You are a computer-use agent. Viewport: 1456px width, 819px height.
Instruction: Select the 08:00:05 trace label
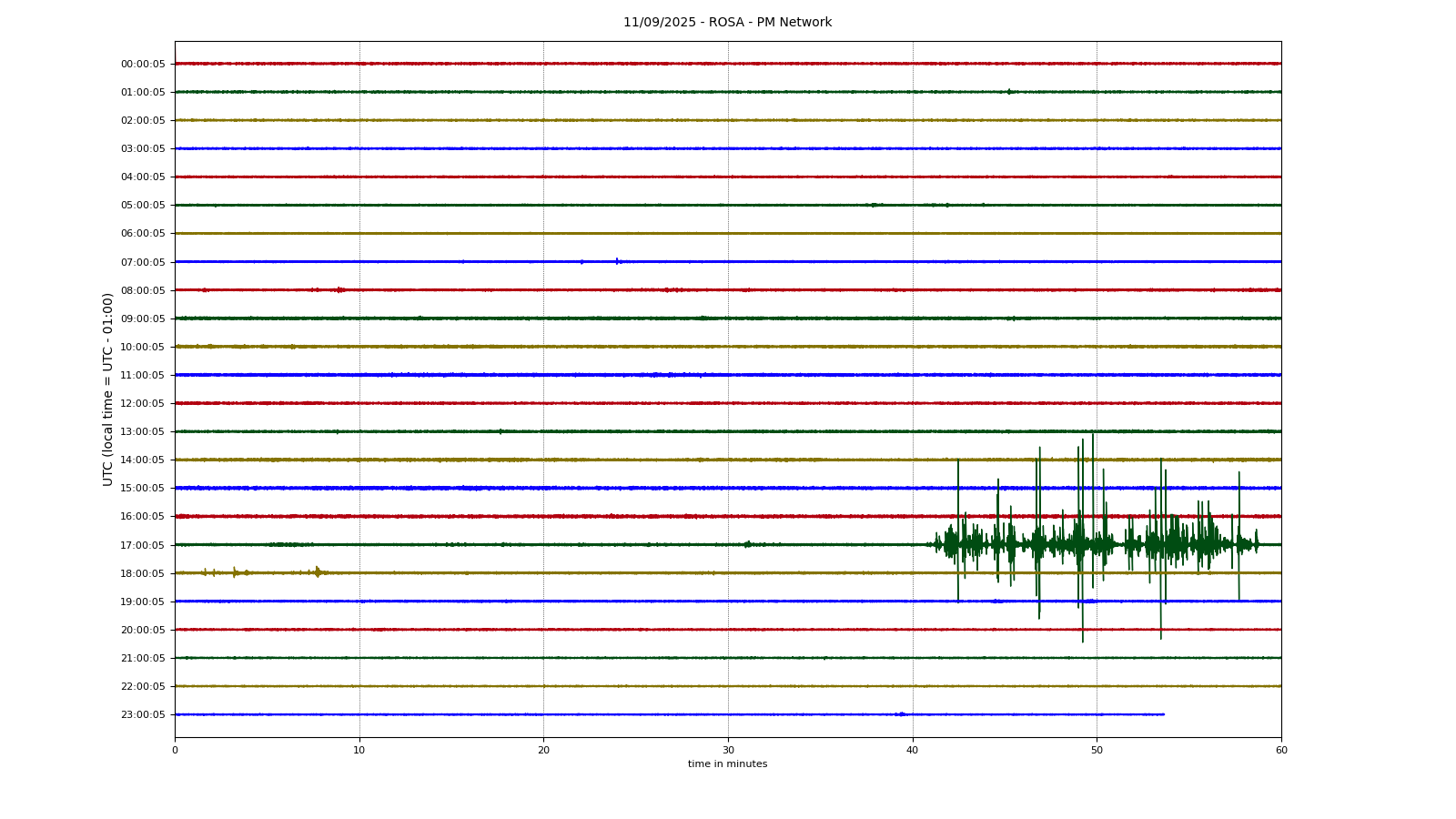click(x=143, y=290)
